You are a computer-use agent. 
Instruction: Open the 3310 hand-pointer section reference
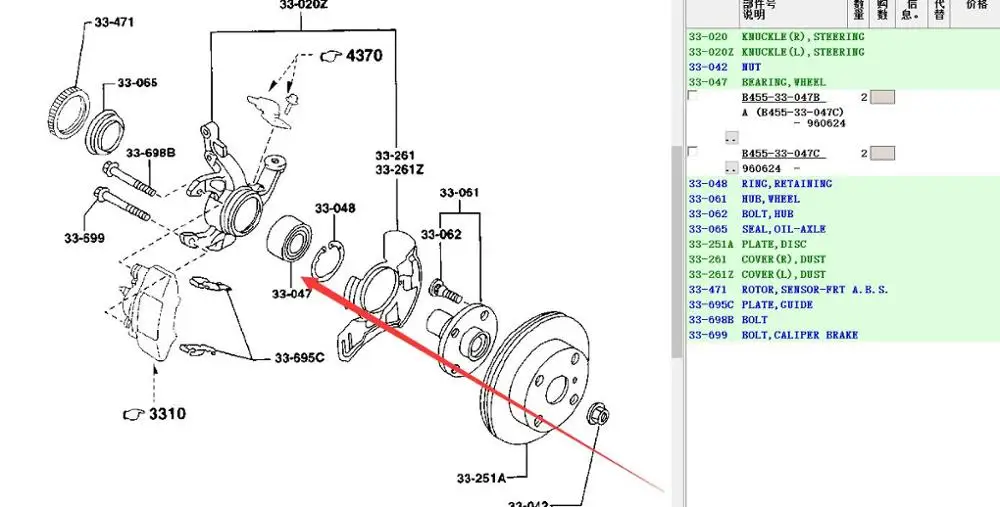154,414
